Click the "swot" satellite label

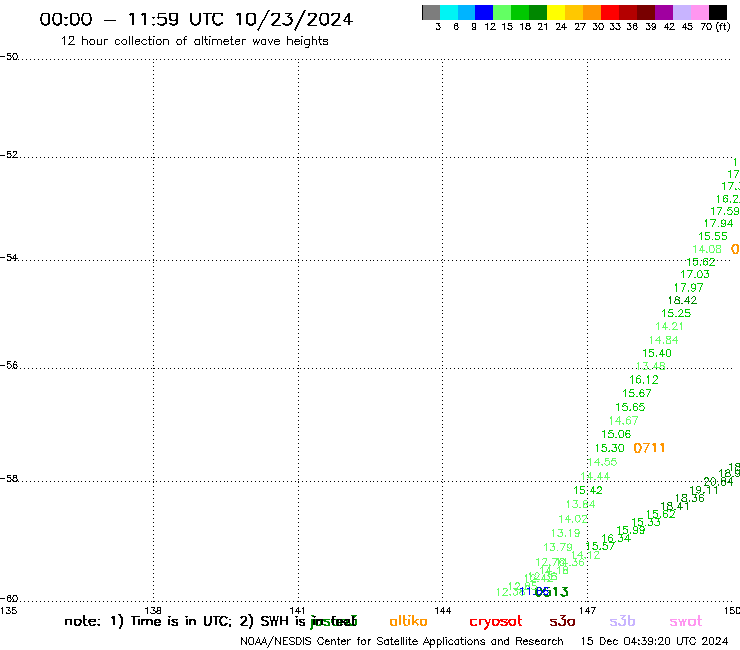(686, 622)
